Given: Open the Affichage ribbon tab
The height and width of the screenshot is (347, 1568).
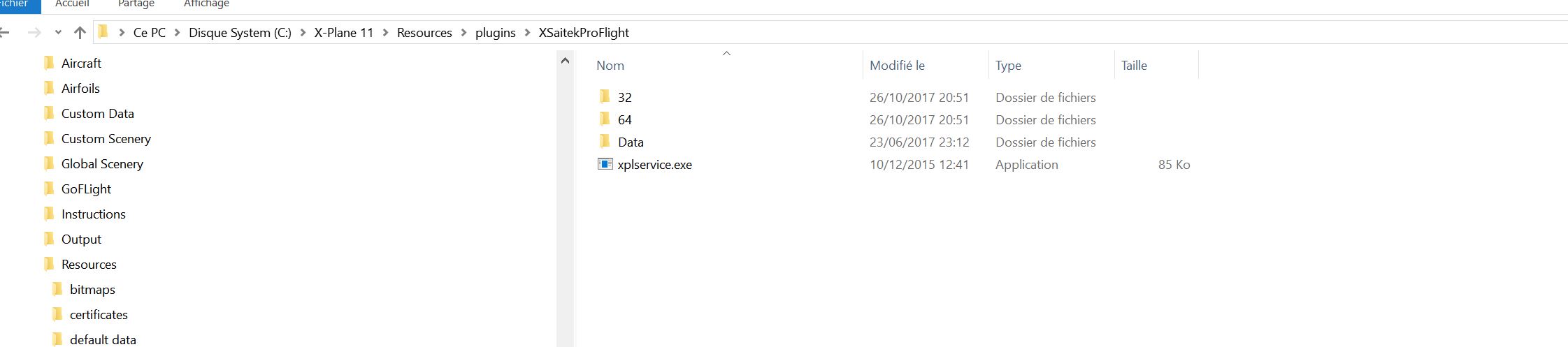Looking at the screenshot, I should tap(206, 4).
